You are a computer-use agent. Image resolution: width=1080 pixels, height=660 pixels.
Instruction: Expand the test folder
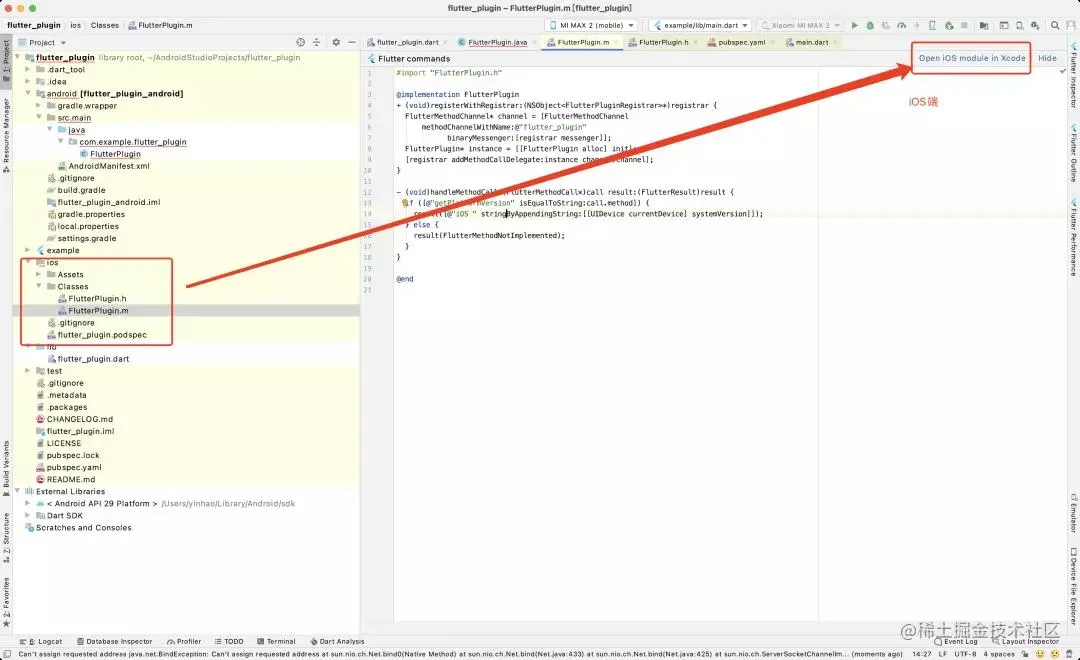(28, 371)
